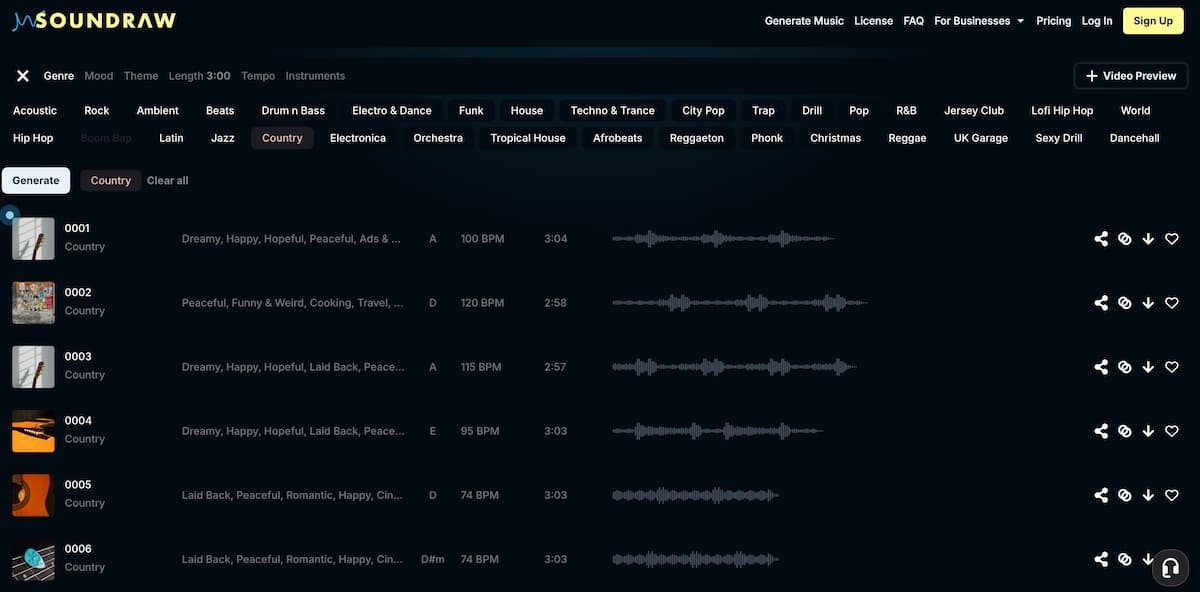Enable the Lofi Hip Hop genre
This screenshot has width=1200, height=592.
tap(1062, 111)
